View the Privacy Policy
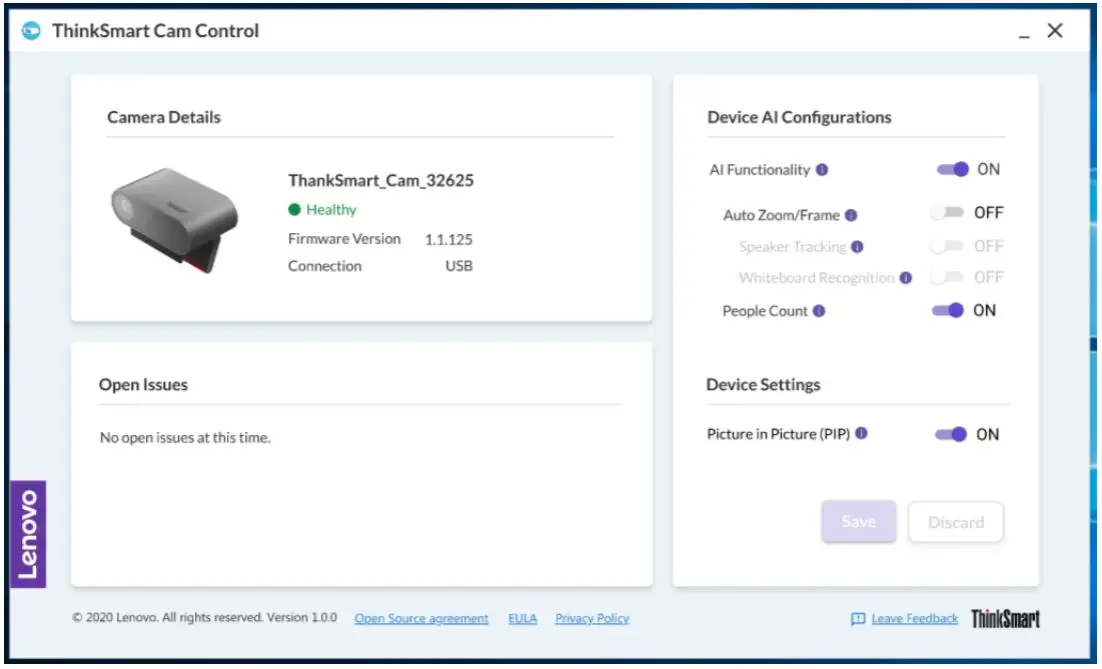Image resolution: width=1102 pixels, height=669 pixels. pos(591,618)
